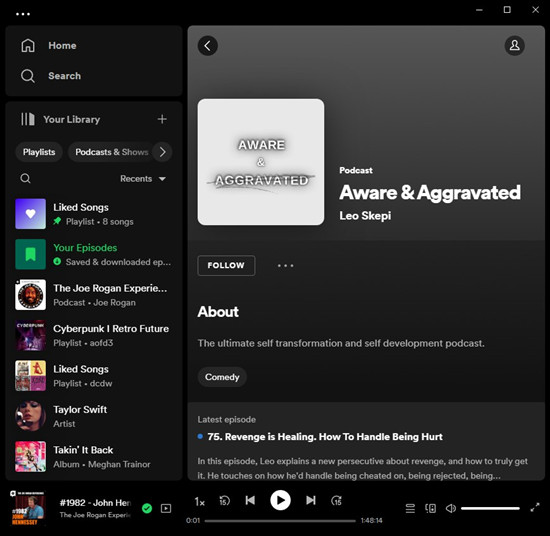Screen dimensions: 550x536
Task: Skip forward 15 seconds
Action: point(336,501)
